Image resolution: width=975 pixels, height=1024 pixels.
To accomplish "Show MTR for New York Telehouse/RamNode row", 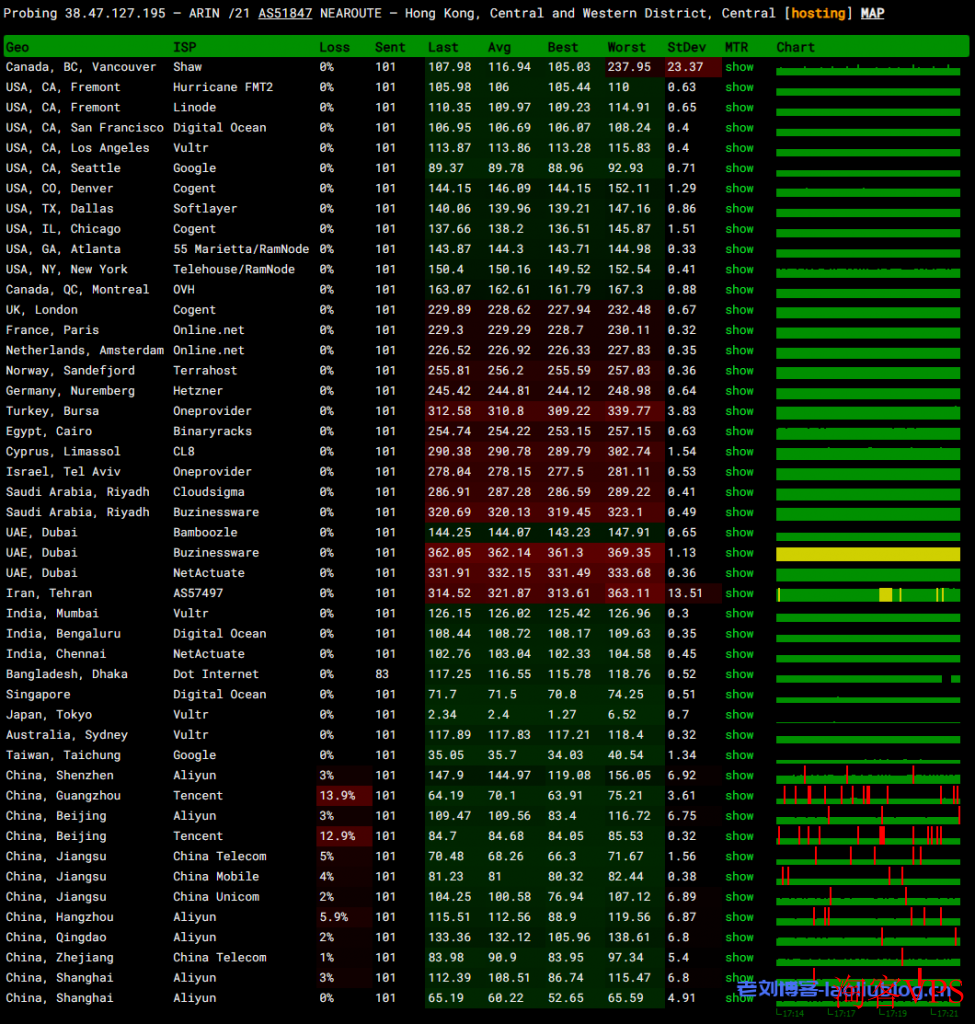I will tap(739, 269).
